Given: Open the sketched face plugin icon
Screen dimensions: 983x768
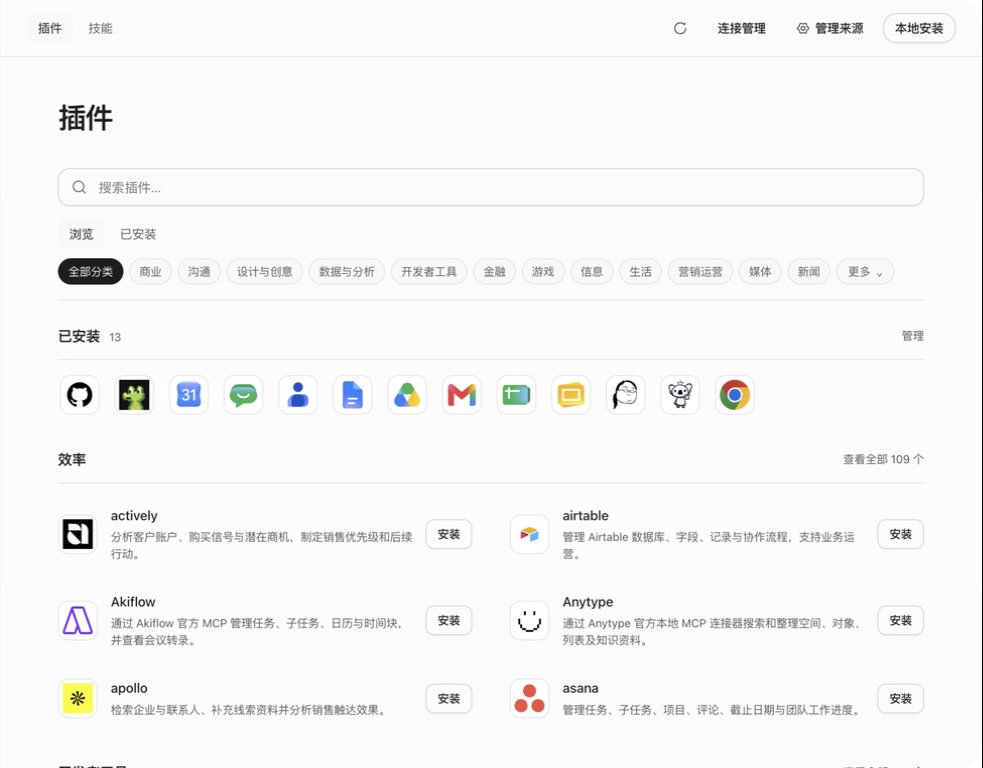Looking at the screenshot, I should [626, 395].
